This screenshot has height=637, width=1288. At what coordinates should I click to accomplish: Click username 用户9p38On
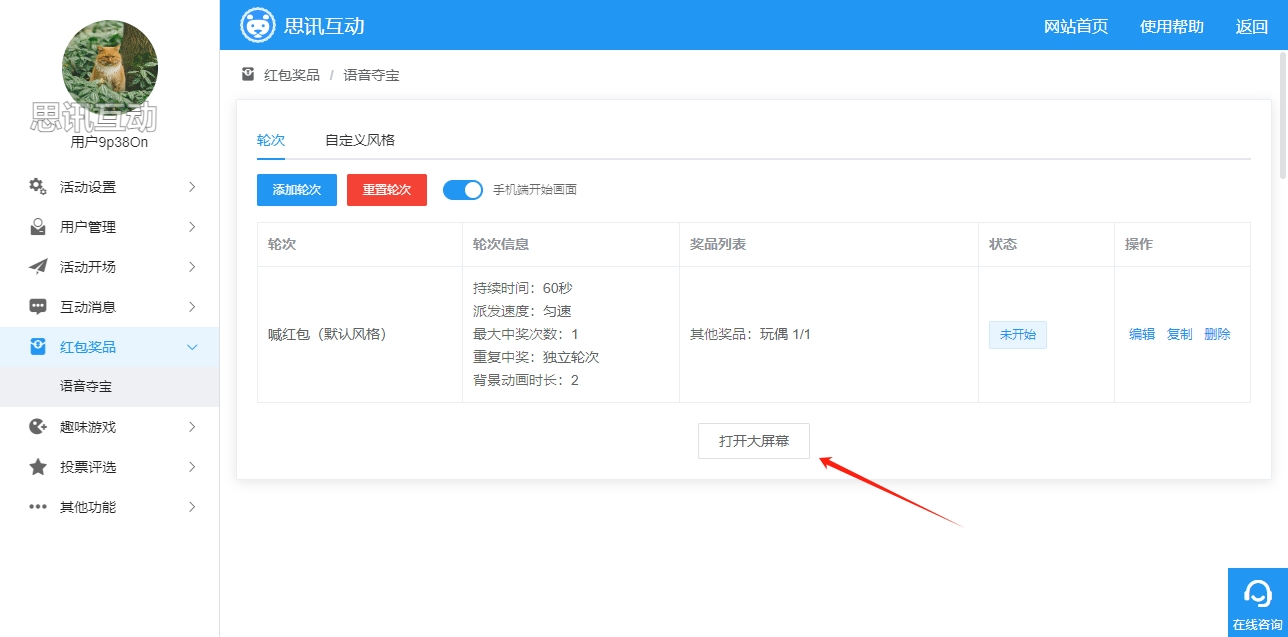tap(110, 142)
